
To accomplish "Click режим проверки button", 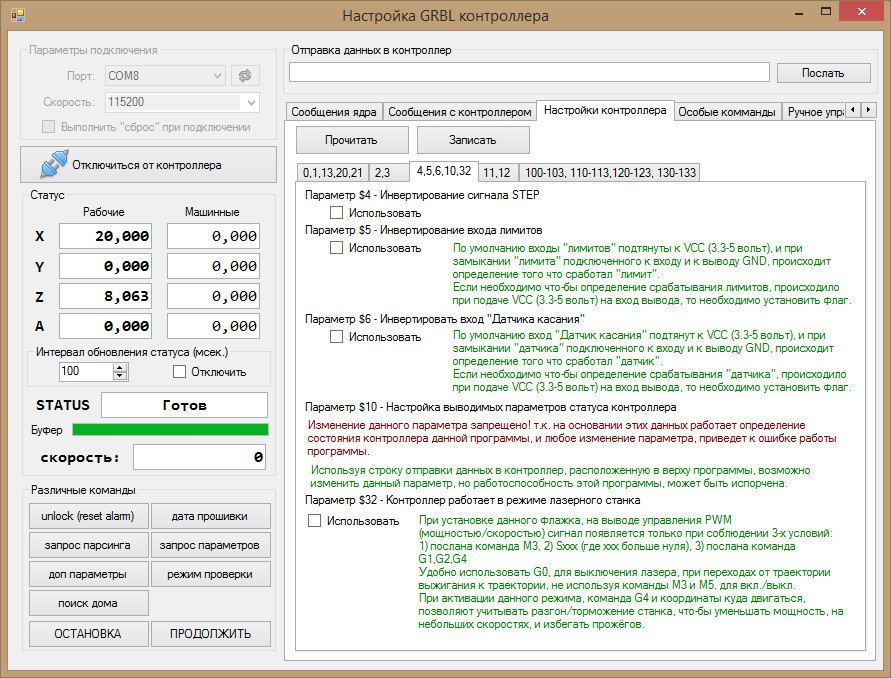I will coord(210,574).
